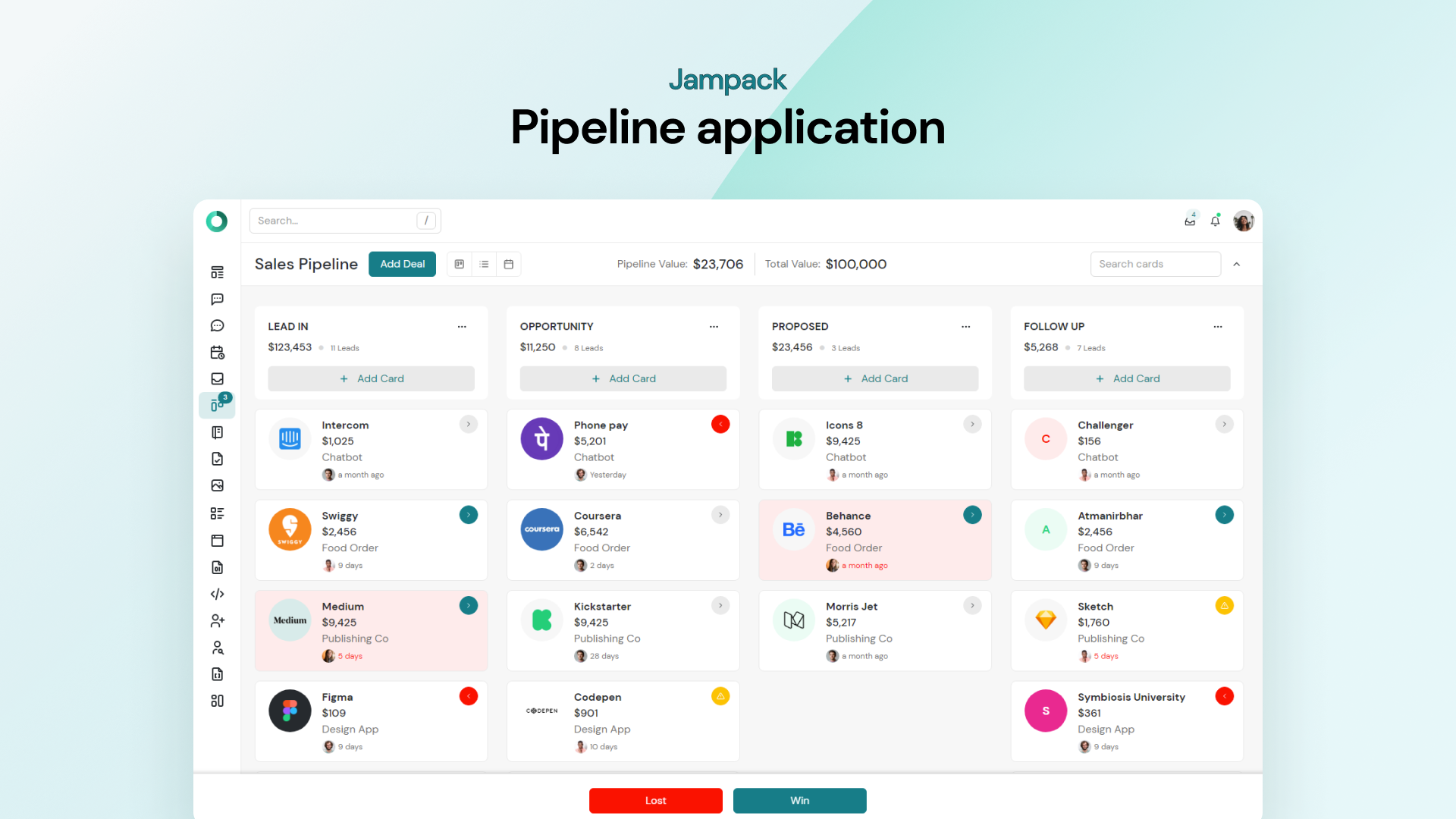1456x819 pixels.
Task: Click the red Lost button
Action: click(x=655, y=800)
